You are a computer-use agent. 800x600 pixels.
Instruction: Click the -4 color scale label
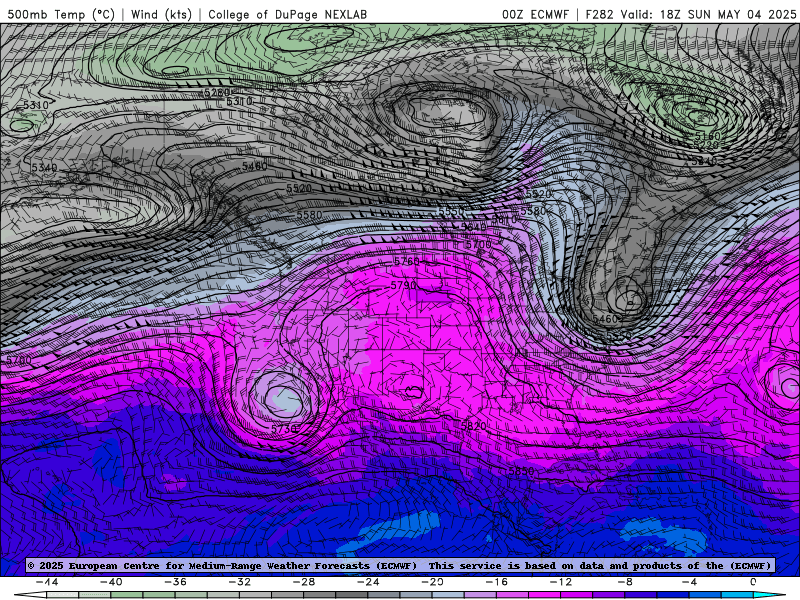(x=689, y=582)
